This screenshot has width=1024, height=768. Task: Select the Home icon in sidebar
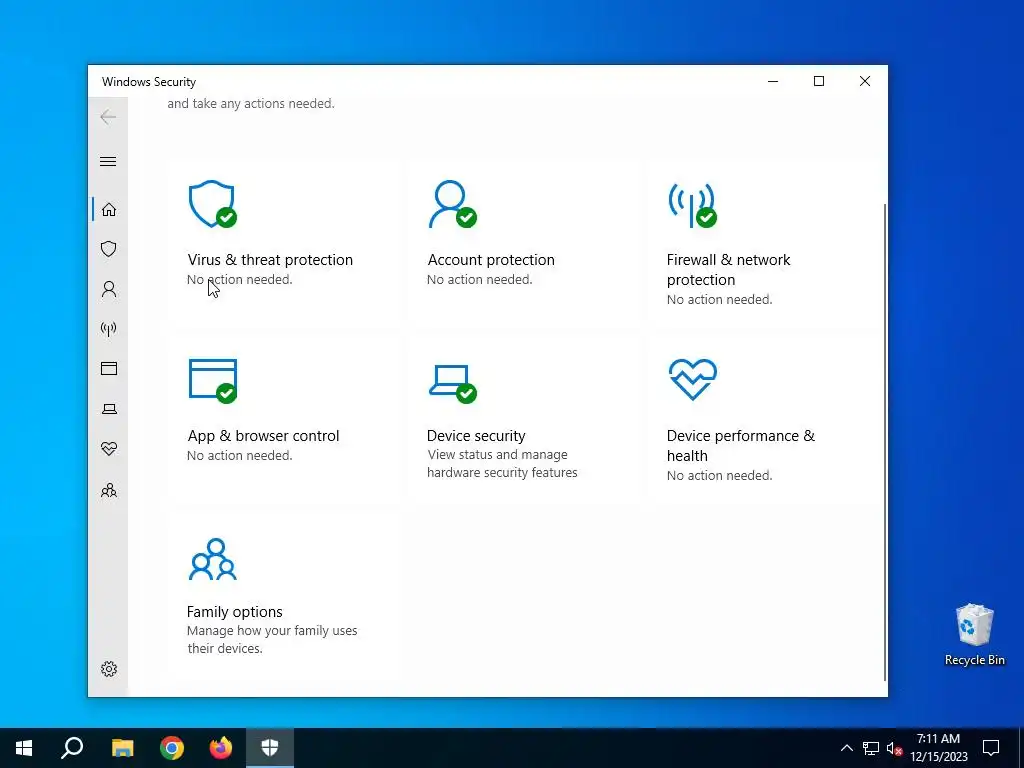[x=109, y=209]
